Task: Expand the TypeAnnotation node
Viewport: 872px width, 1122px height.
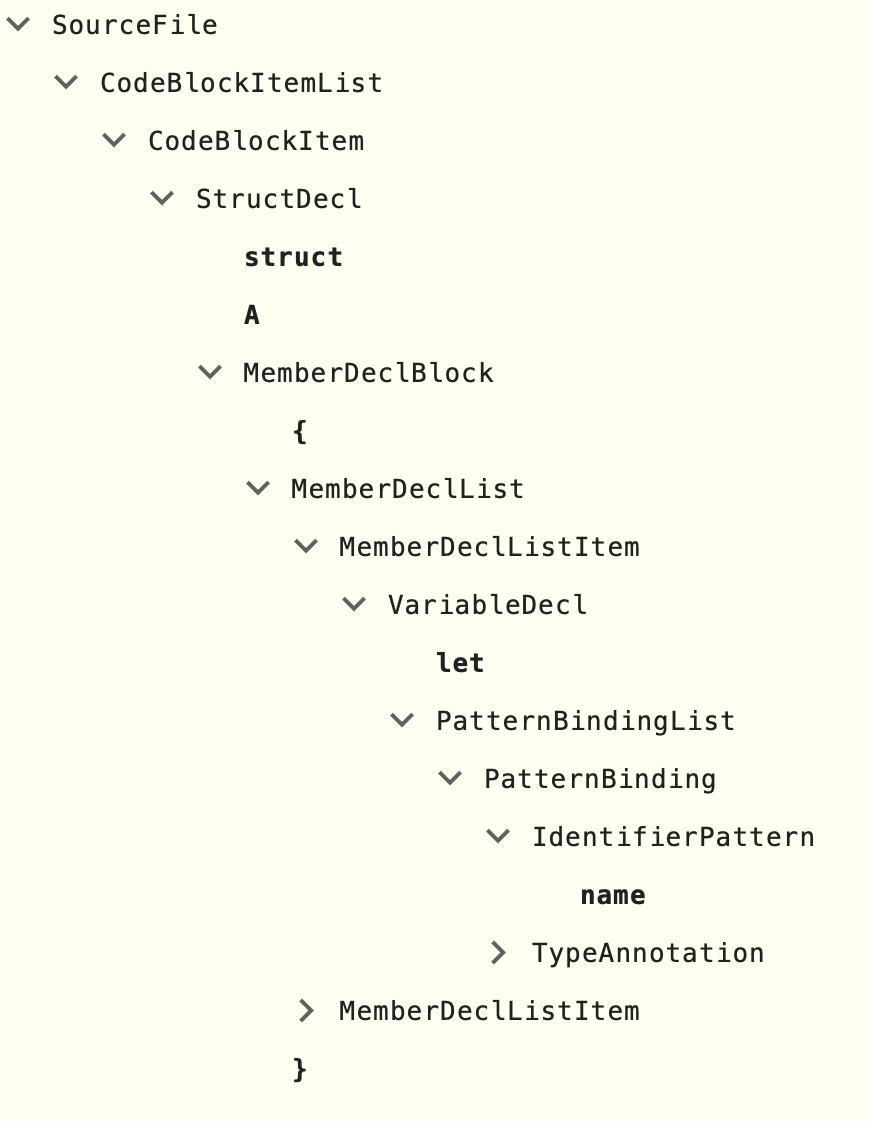Action: point(497,952)
